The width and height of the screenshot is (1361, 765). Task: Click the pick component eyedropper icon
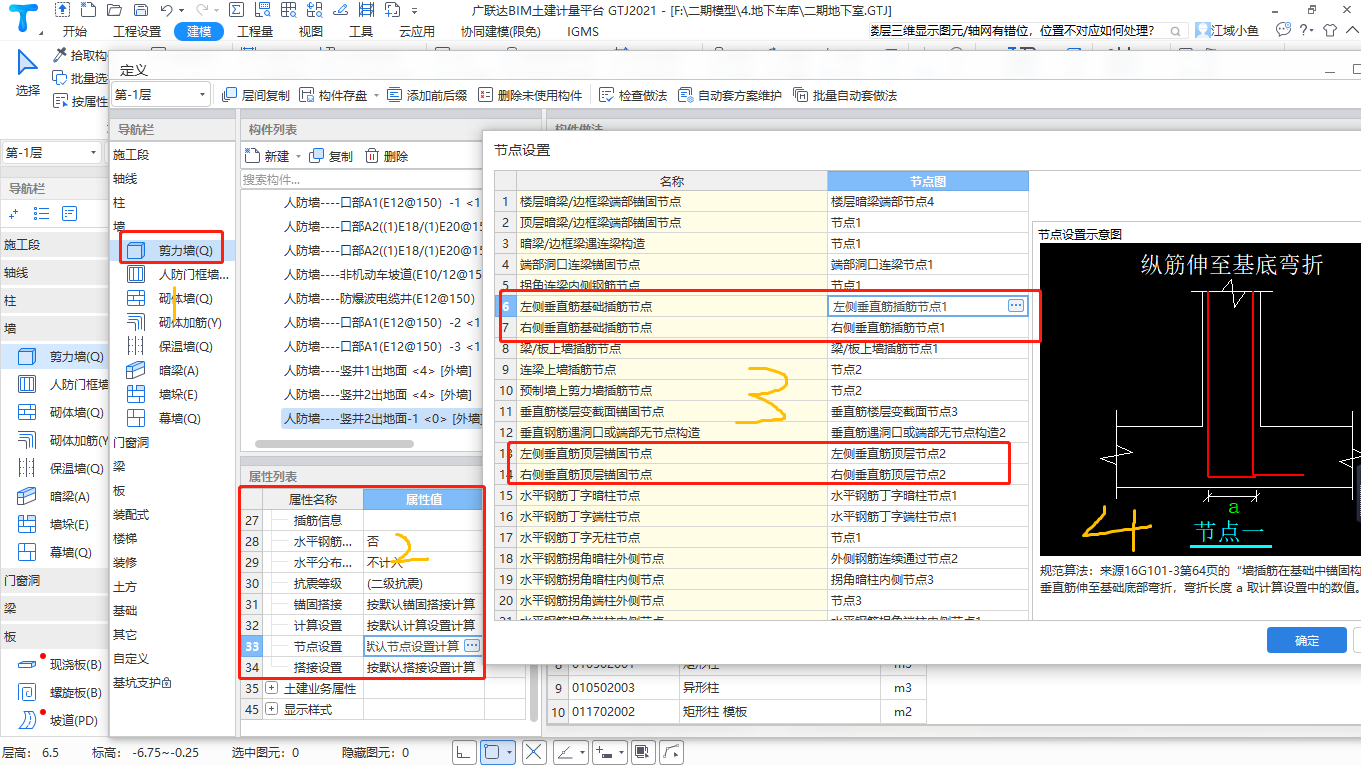click(x=60, y=55)
